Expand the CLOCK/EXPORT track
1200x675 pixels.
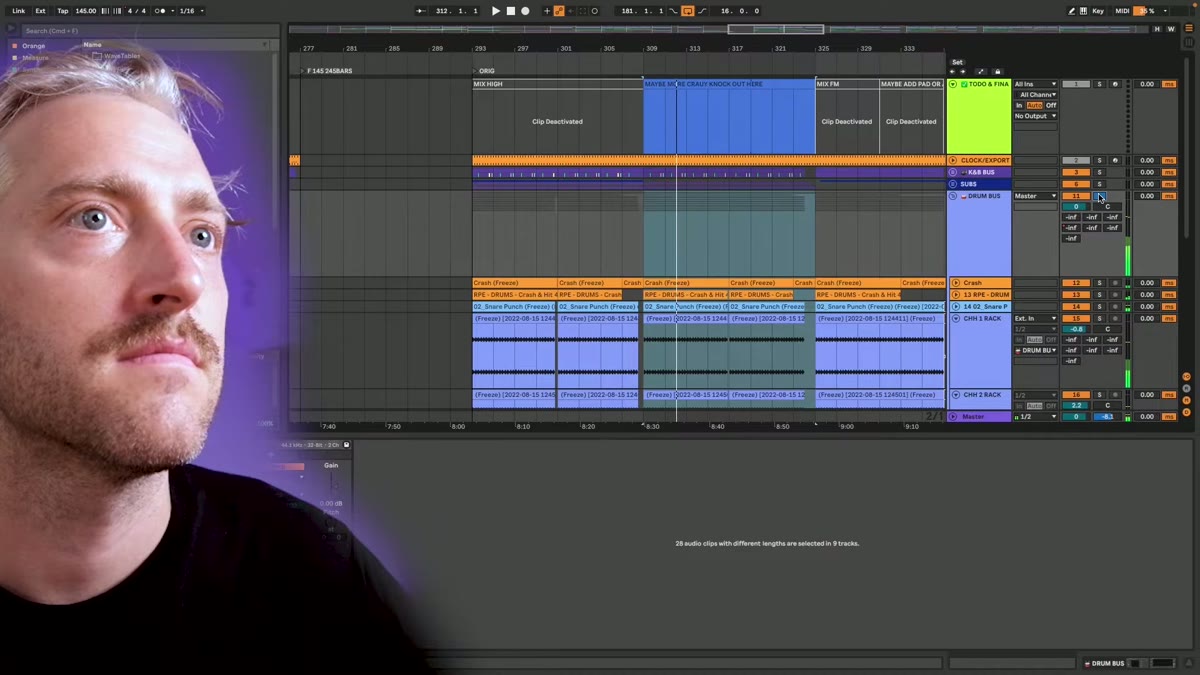point(953,160)
